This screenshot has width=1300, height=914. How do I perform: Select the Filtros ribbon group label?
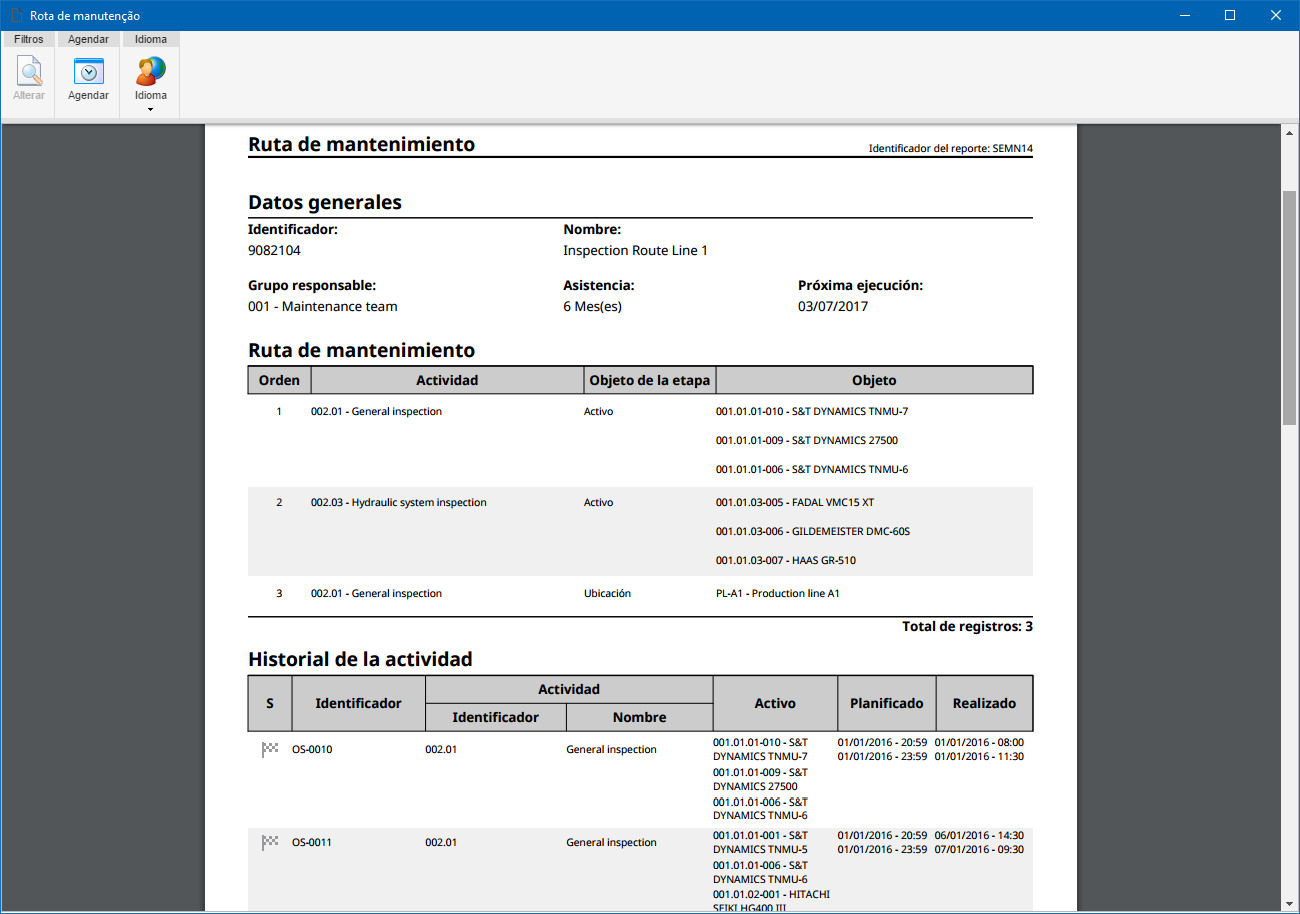pyautogui.click(x=29, y=39)
